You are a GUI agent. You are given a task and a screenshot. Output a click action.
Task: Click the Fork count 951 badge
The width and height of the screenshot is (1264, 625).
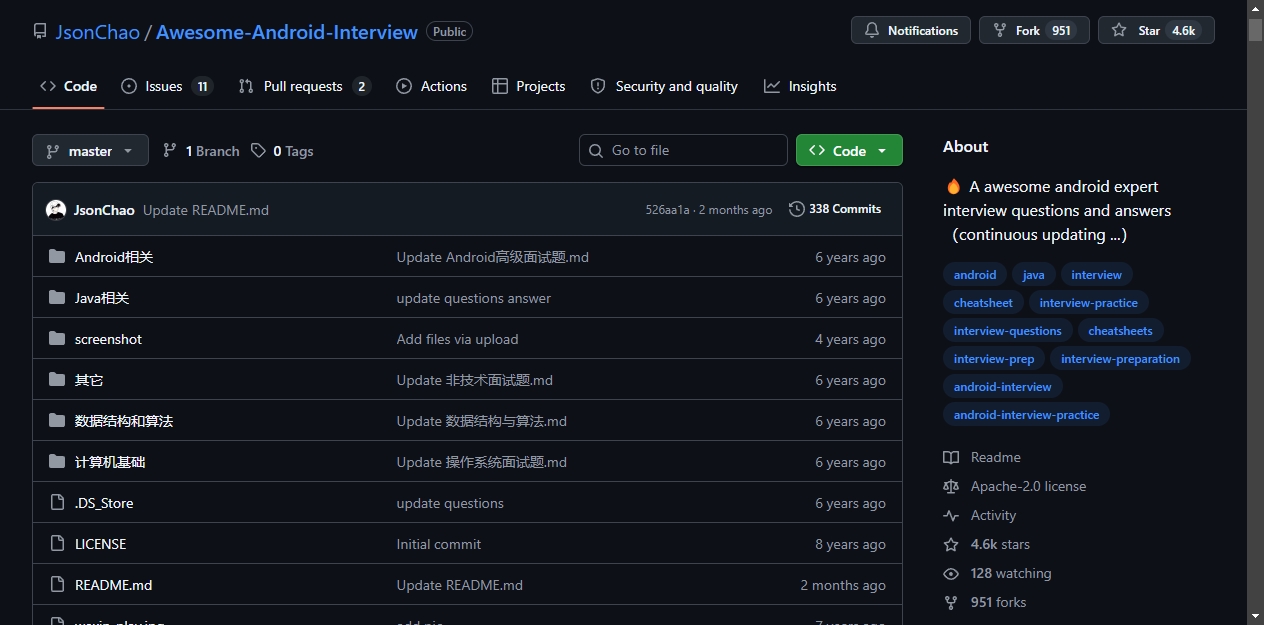[x=1062, y=31]
